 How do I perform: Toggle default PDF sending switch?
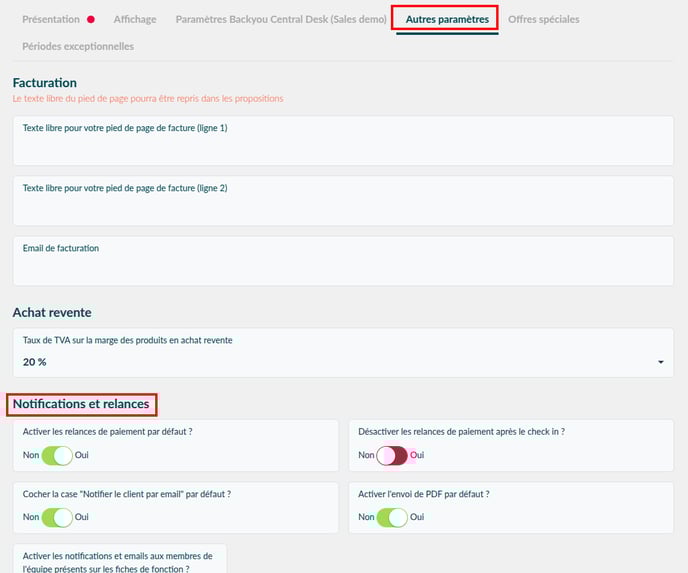[x=392, y=517]
